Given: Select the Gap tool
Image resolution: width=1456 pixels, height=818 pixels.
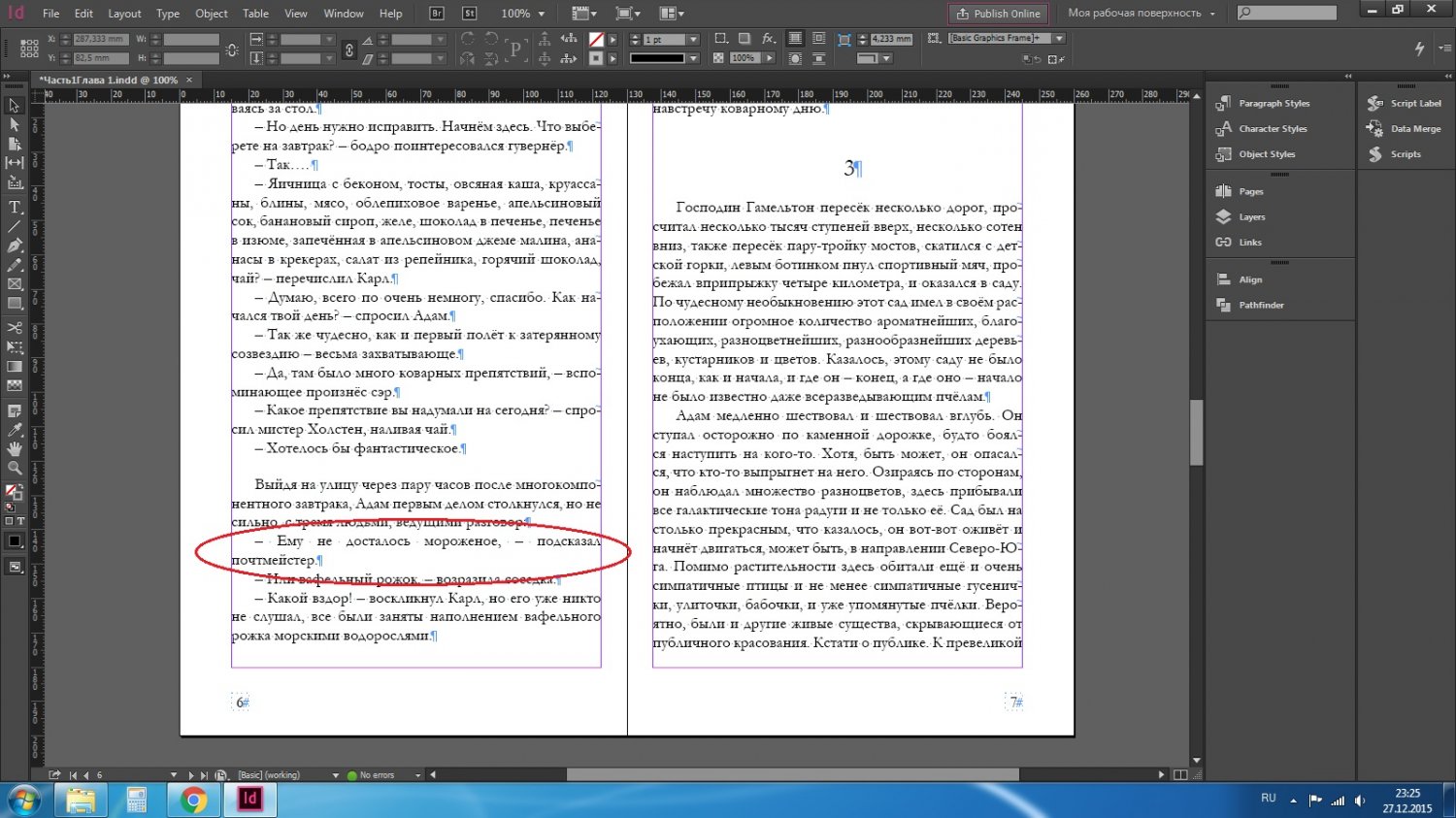Looking at the screenshot, I should point(15,162).
